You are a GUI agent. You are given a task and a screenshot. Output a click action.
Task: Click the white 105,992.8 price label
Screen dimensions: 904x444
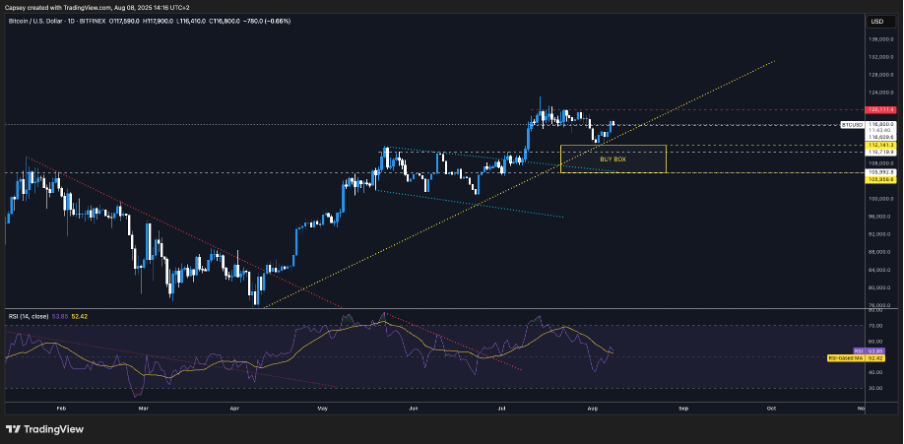coord(880,171)
